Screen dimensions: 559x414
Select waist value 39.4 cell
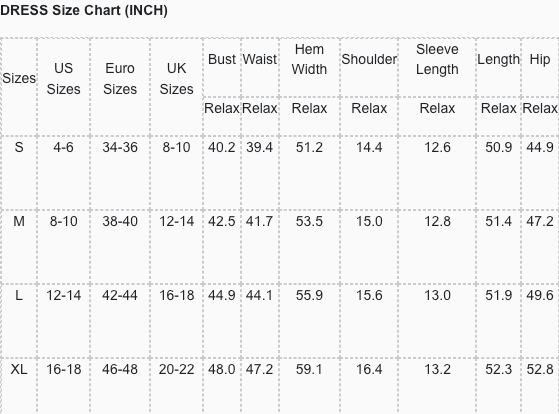click(259, 147)
